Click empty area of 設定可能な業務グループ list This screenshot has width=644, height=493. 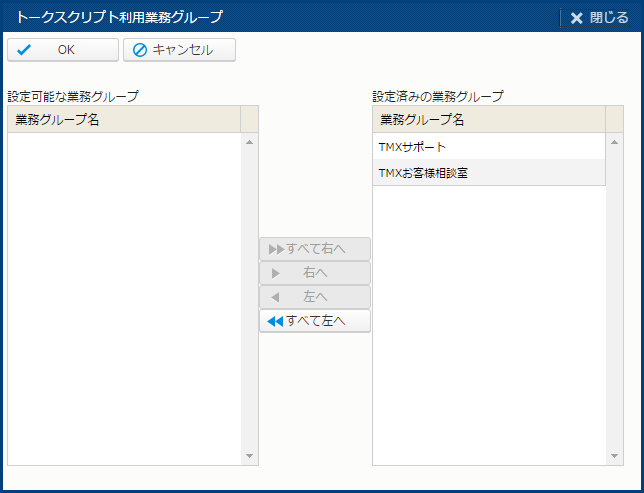point(123,300)
